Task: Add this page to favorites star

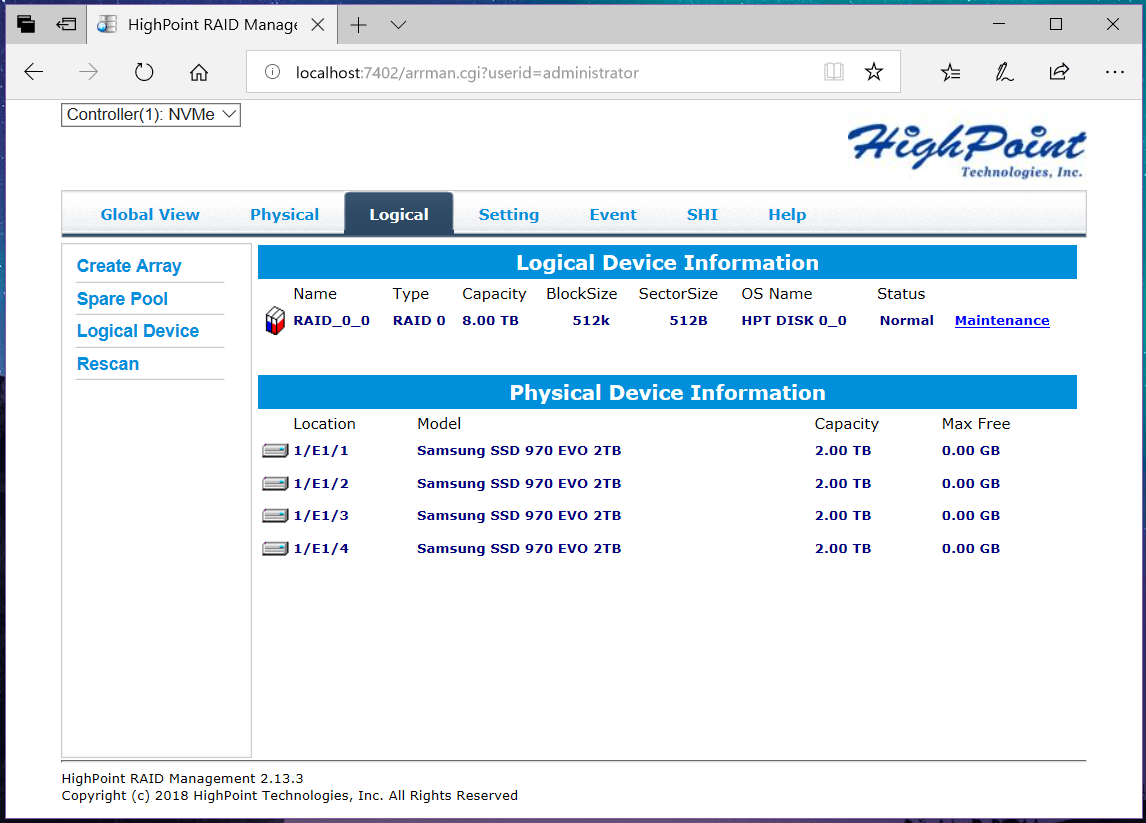Action: (874, 72)
